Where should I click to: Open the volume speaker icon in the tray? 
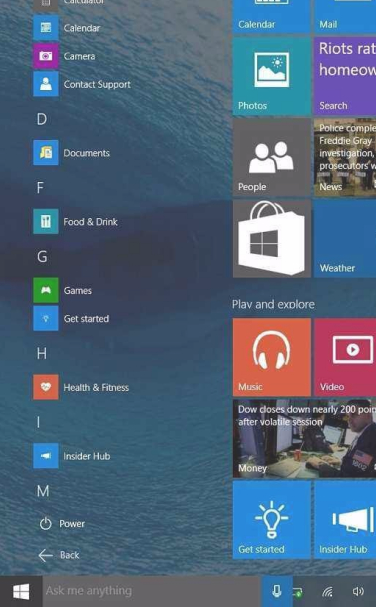point(358,591)
